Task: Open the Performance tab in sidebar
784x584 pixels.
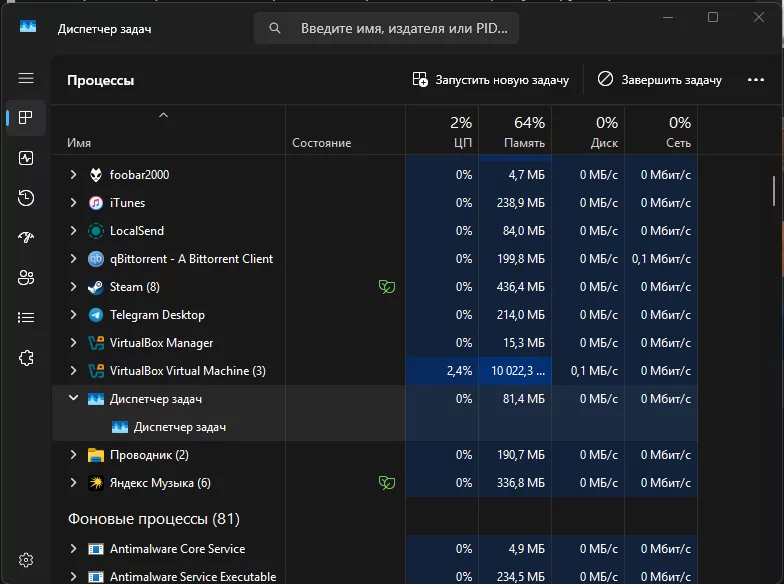Action: tap(26, 158)
